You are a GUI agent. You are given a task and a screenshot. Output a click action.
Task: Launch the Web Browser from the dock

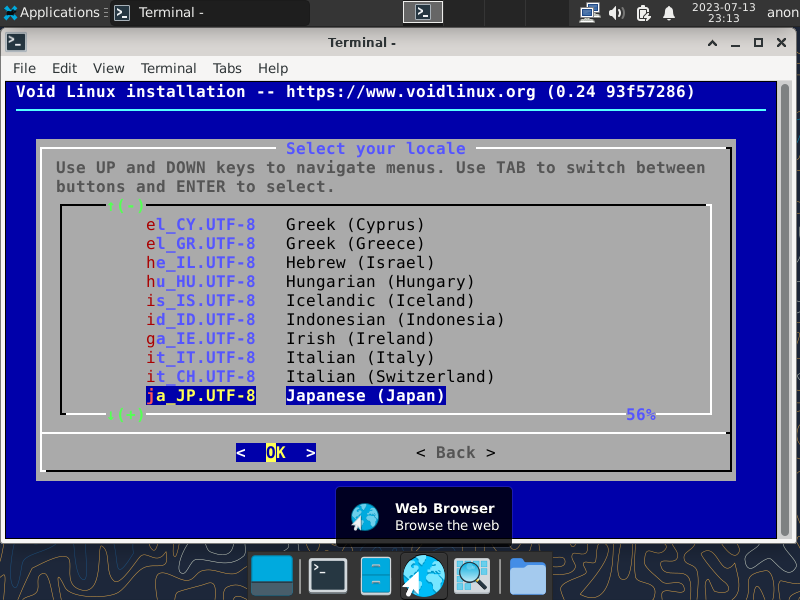(x=423, y=576)
